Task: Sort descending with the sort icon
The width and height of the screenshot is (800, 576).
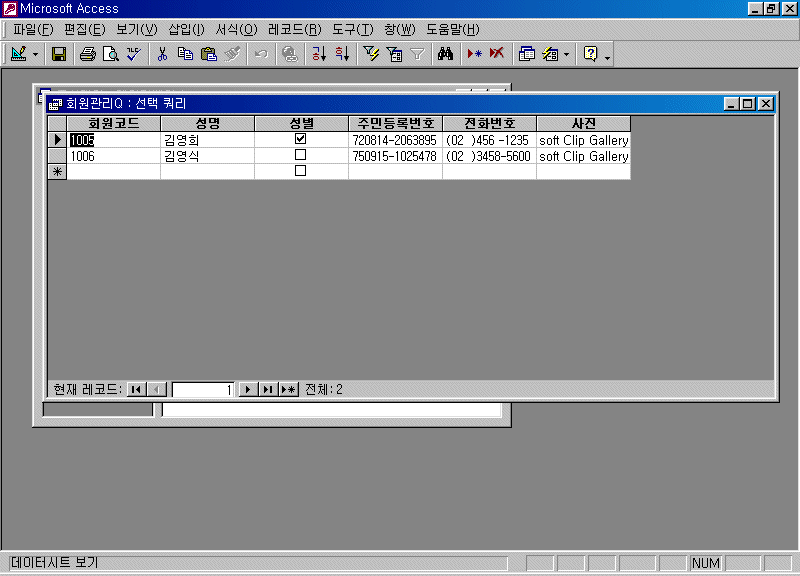Action: pos(342,54)
